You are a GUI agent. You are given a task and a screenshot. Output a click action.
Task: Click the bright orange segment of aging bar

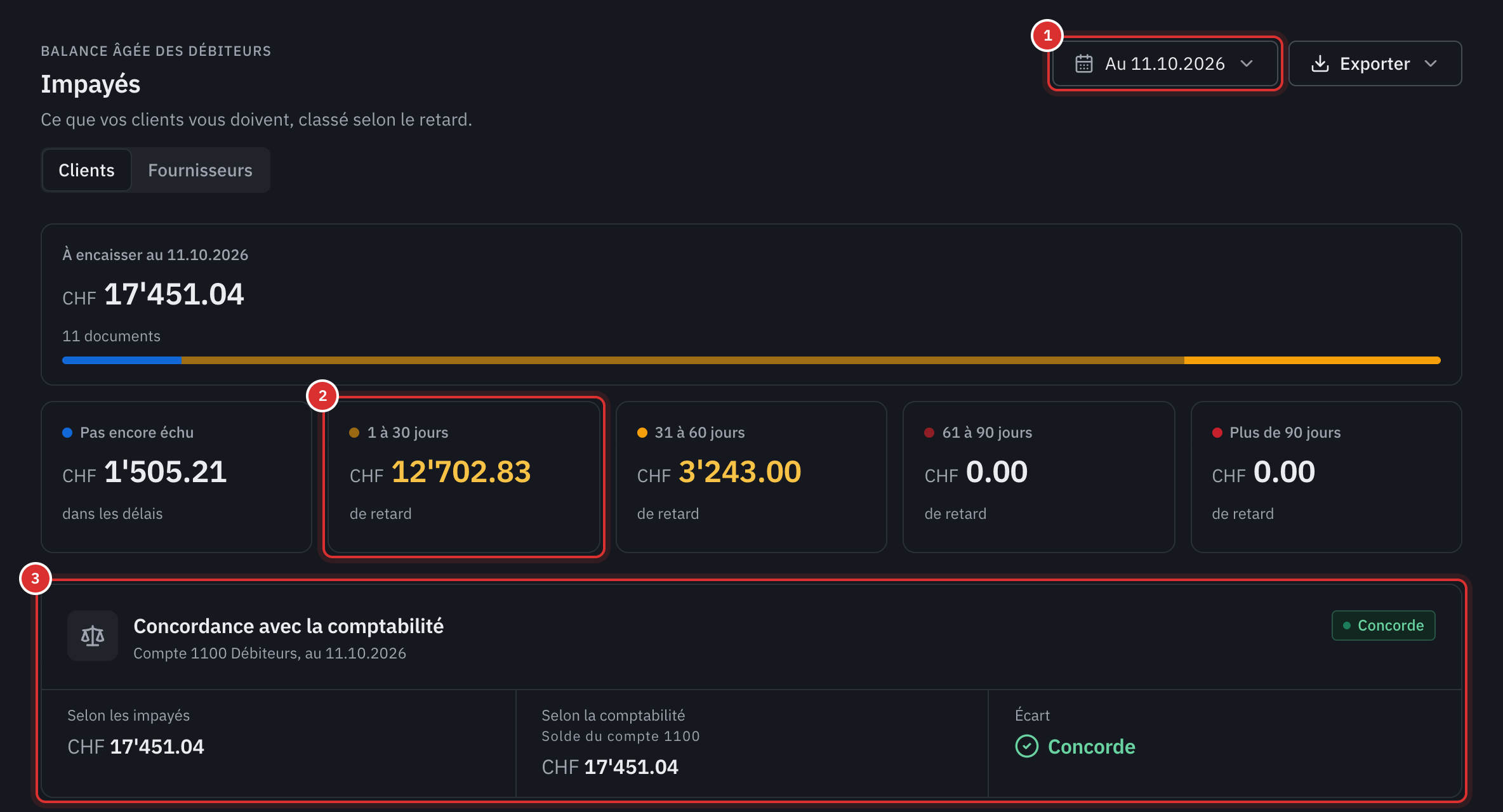pos(1313,360)
